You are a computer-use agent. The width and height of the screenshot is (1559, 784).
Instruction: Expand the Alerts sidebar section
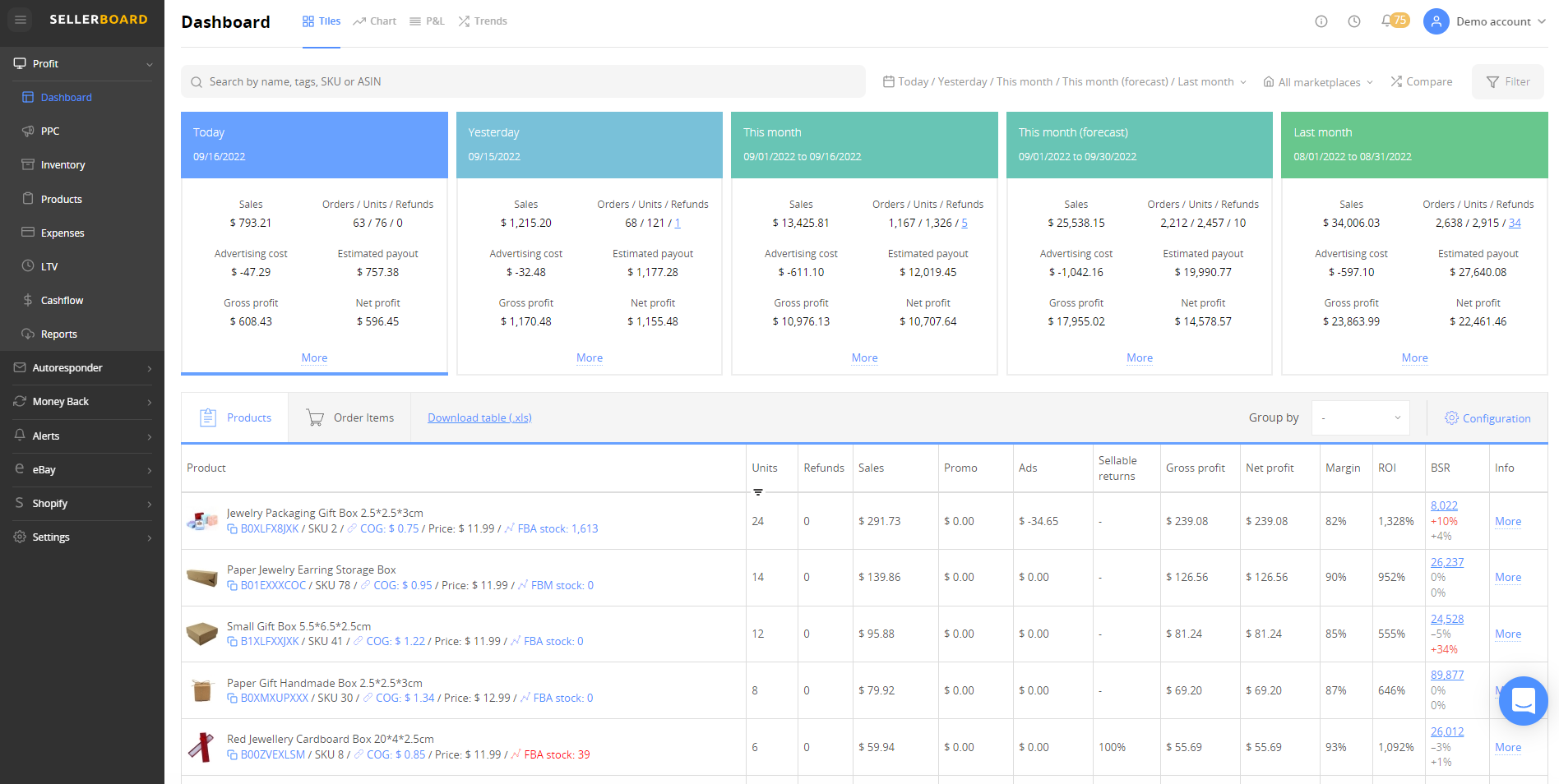149,436
